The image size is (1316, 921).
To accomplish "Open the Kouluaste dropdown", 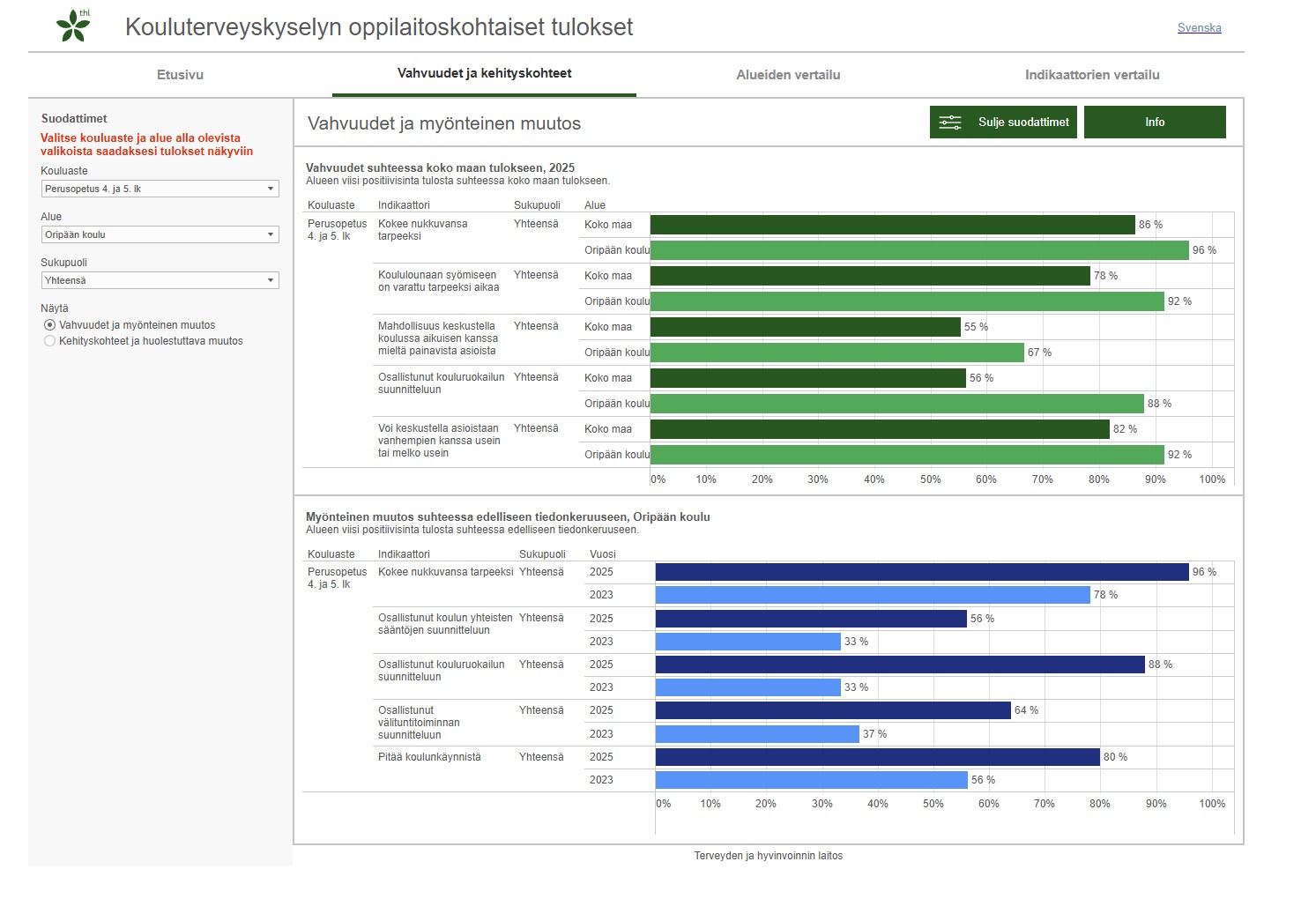I will click(160, 189).
